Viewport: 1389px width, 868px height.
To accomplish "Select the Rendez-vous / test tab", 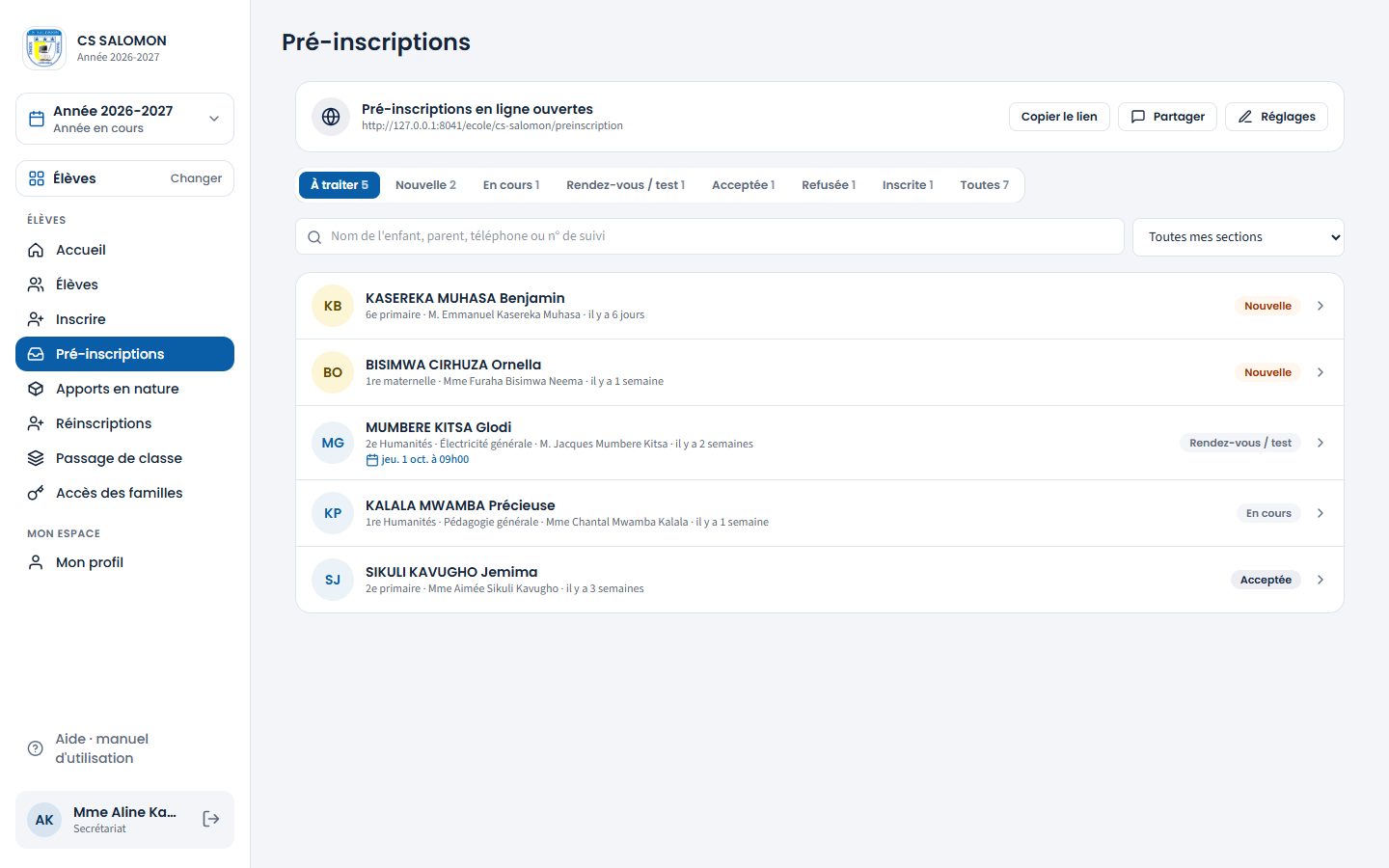I will 625,185.
